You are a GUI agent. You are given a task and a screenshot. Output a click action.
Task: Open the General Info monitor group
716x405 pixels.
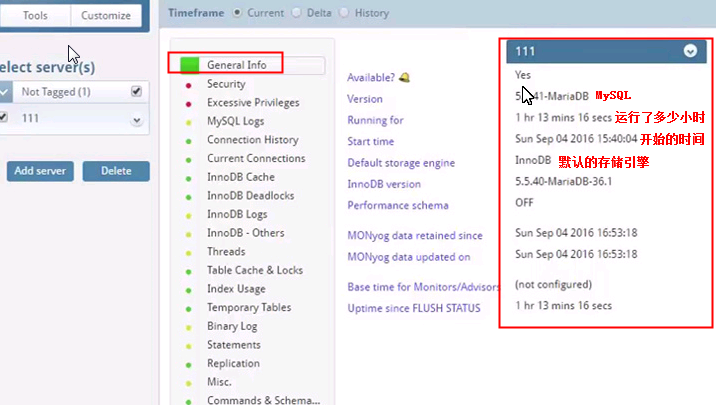click(237, 65)
